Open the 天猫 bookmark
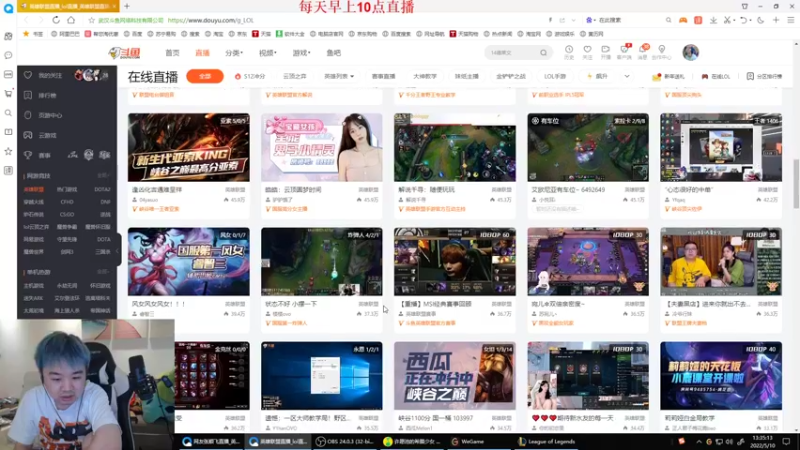Screen dimensions: 800x450 [262, 34]
